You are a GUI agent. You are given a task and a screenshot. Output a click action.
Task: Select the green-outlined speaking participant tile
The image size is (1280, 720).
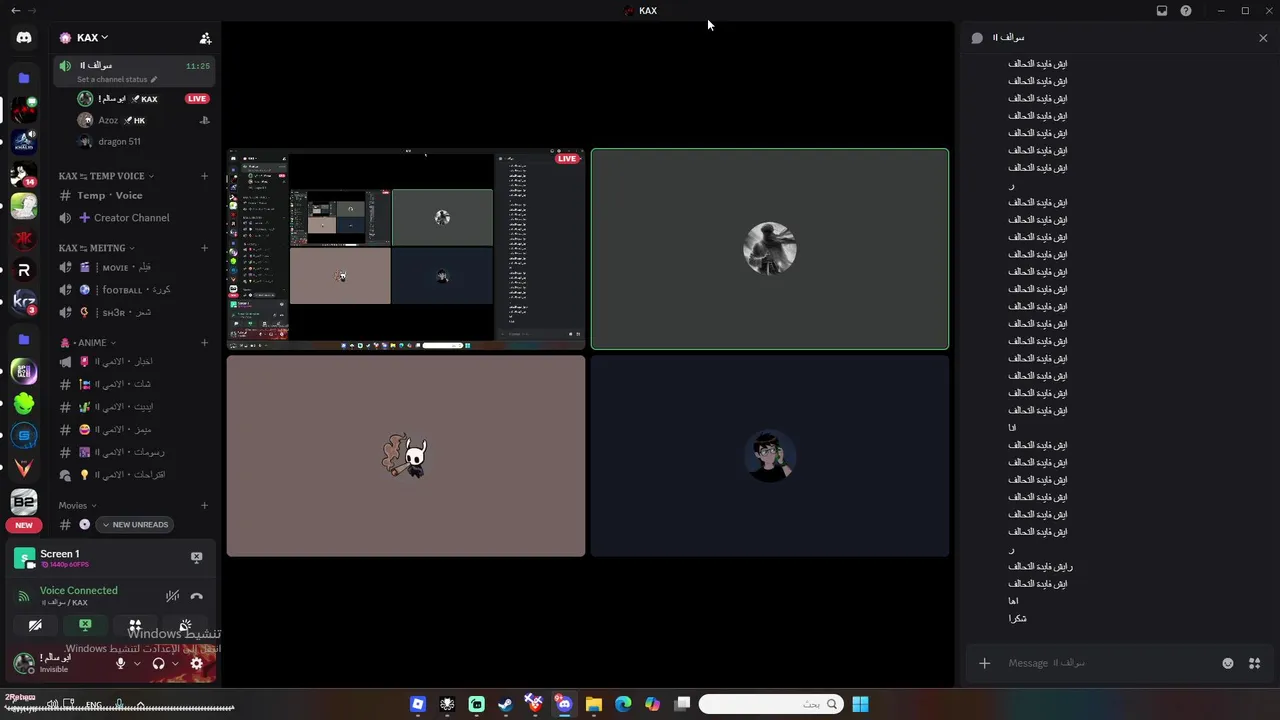click(x=770, y=249)
